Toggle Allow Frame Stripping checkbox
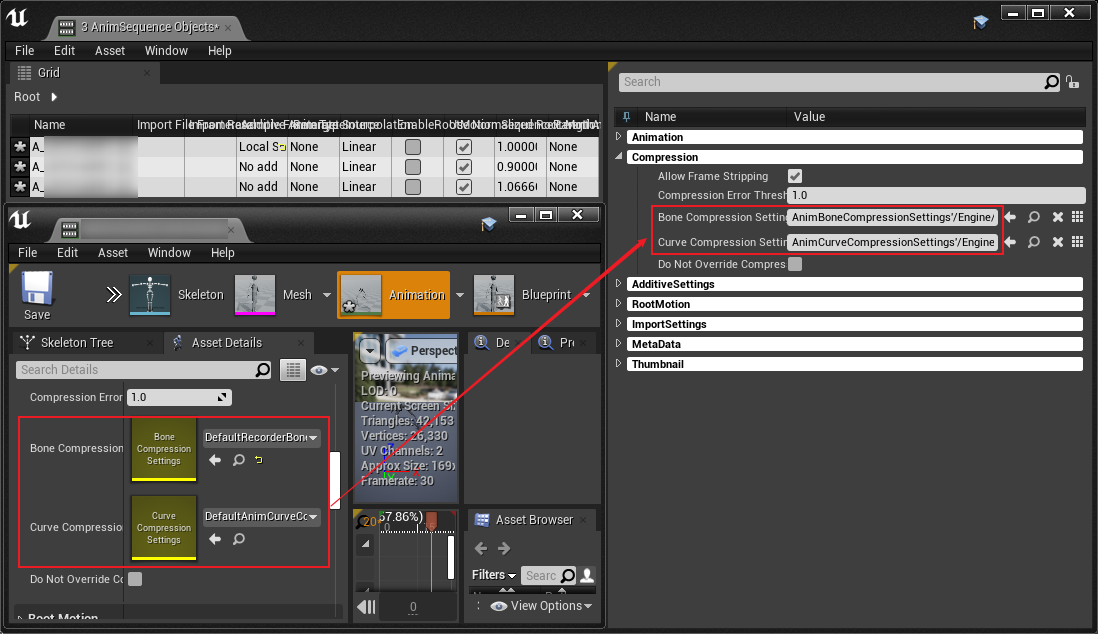This screenshot has width=1098, height=634. click(795, 176)
